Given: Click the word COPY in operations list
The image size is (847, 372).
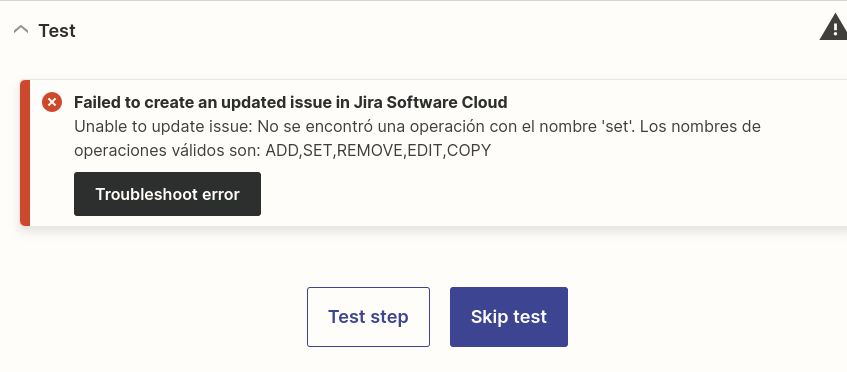Looking at the screenshot, I should click(x=469, y=151).
